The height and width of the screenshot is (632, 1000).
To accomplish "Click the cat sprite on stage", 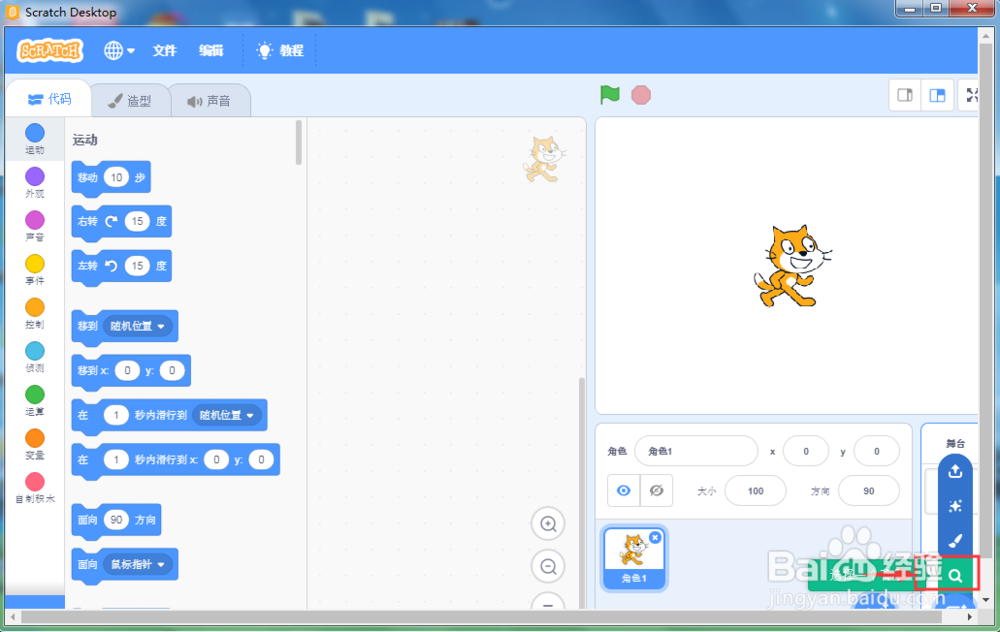I will [791, 266].
